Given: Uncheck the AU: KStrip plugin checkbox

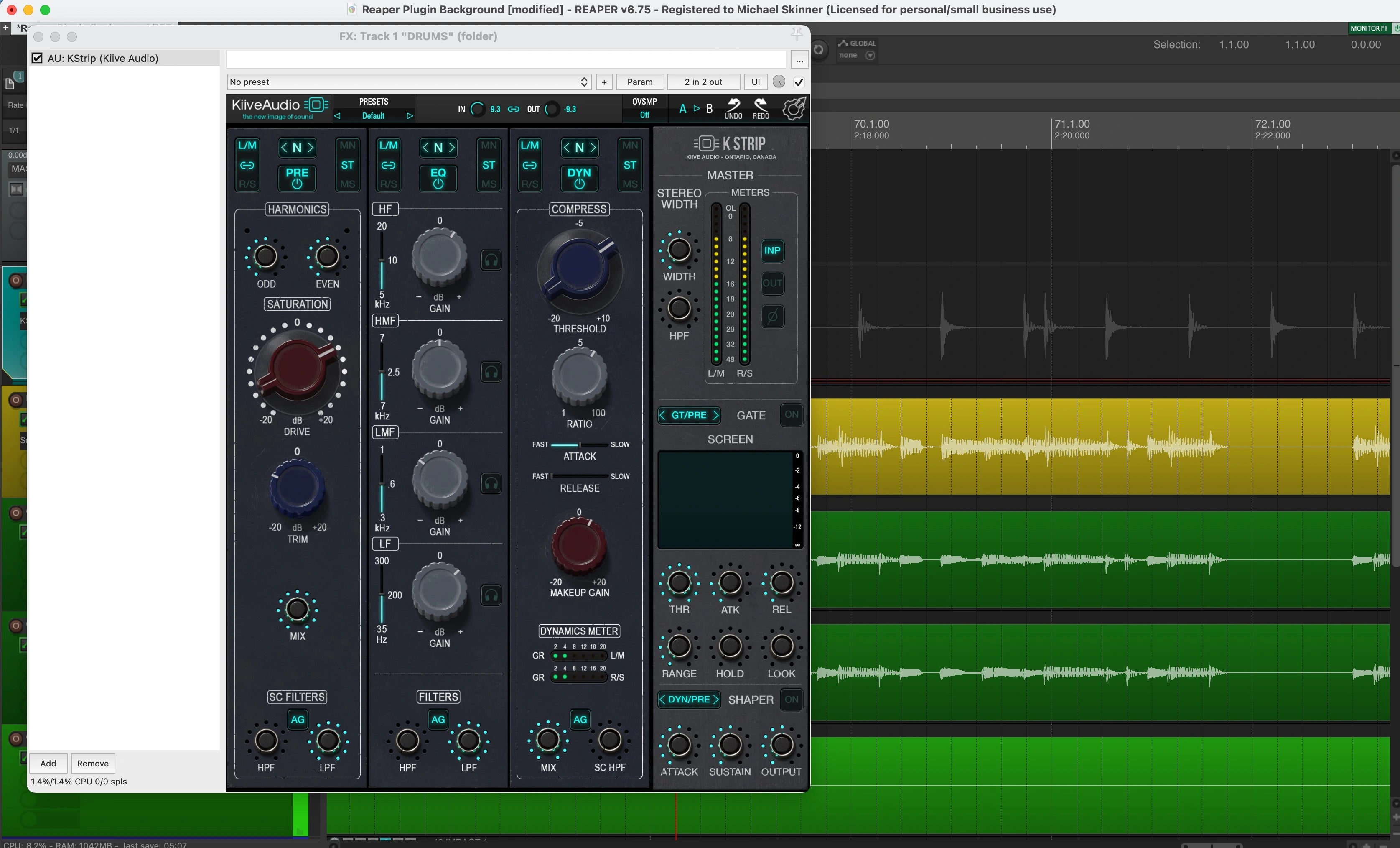Looking at the screenshot, I should tap(38, 58).
